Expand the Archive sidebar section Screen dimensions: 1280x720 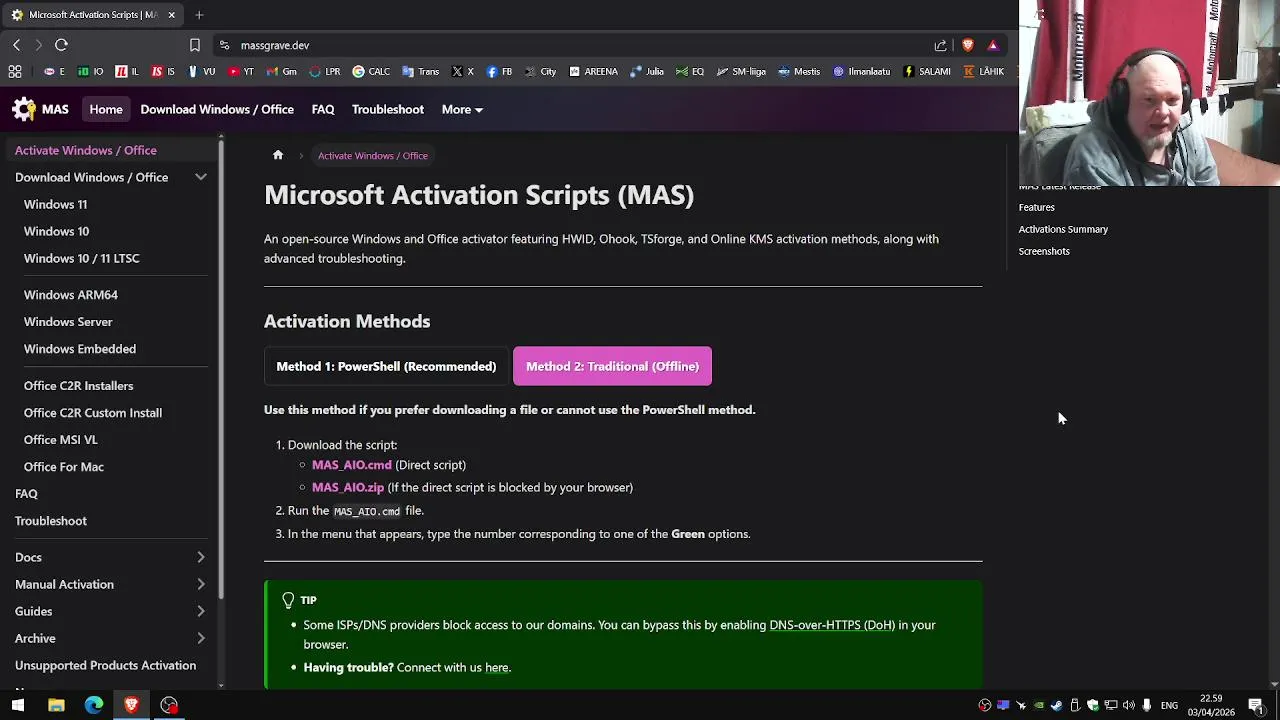click(x=200, y=638)
